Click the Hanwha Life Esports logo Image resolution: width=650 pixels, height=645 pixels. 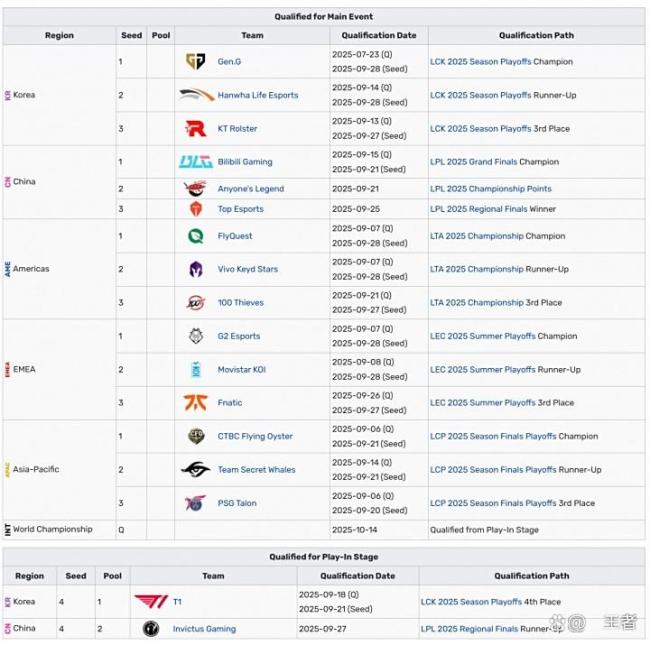click(196, 95)
